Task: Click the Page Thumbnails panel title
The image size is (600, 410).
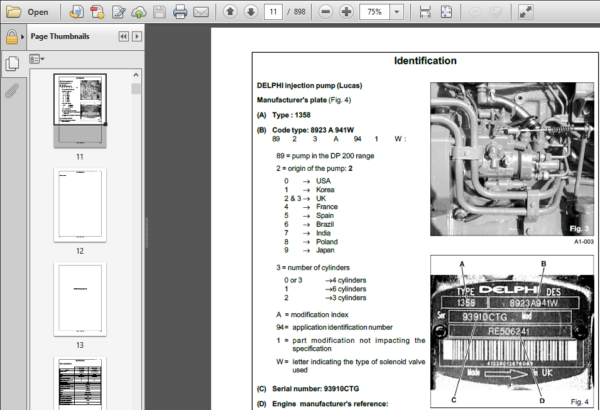Action: click(60, 36)
